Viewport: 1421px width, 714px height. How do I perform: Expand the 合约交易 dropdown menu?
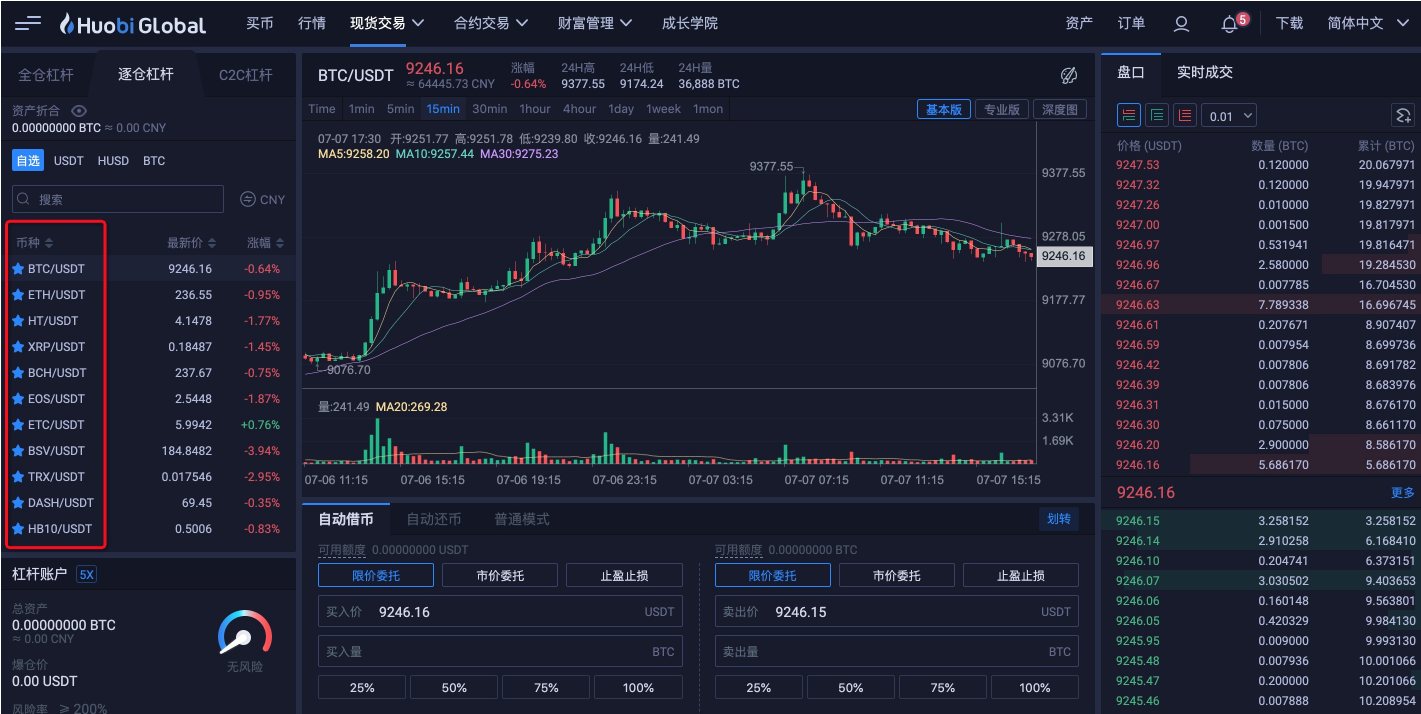tap(491, 23)
